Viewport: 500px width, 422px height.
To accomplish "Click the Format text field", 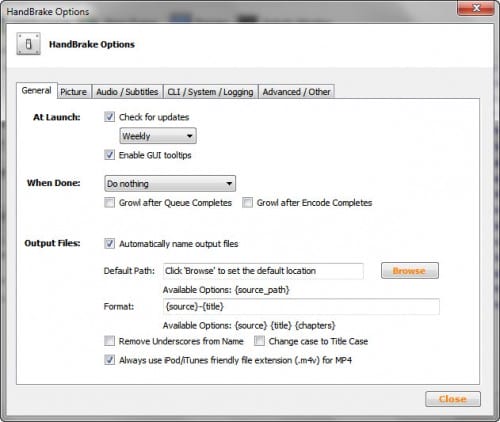I will (x=301, y=307).
